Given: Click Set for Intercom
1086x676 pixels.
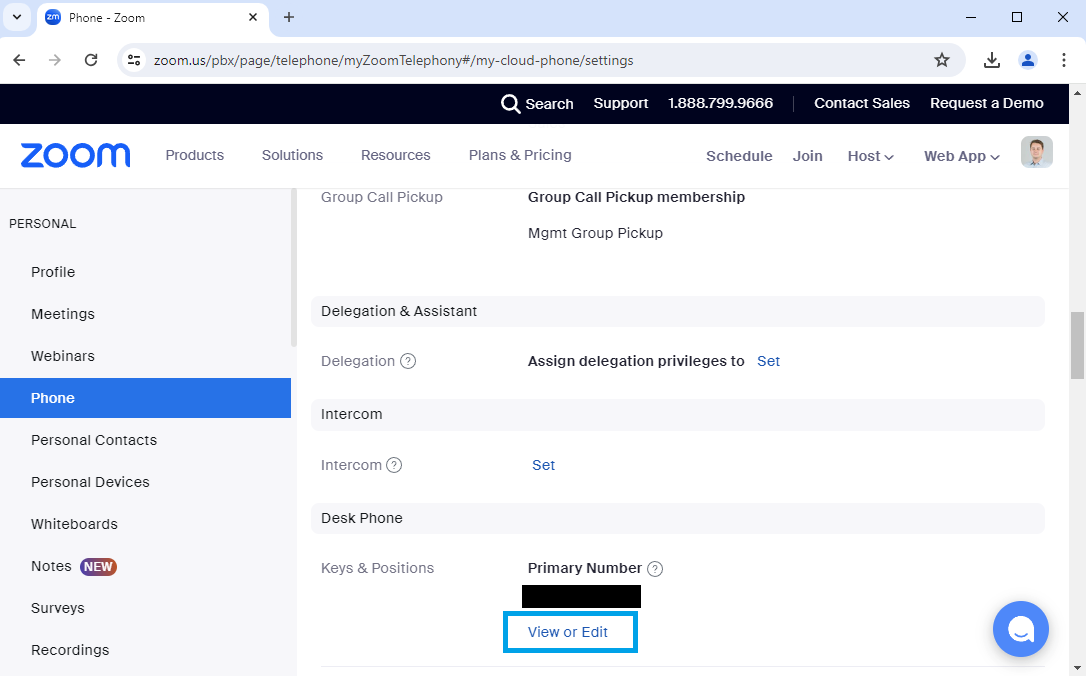Looking at the screenshot, I should [544, 465].
